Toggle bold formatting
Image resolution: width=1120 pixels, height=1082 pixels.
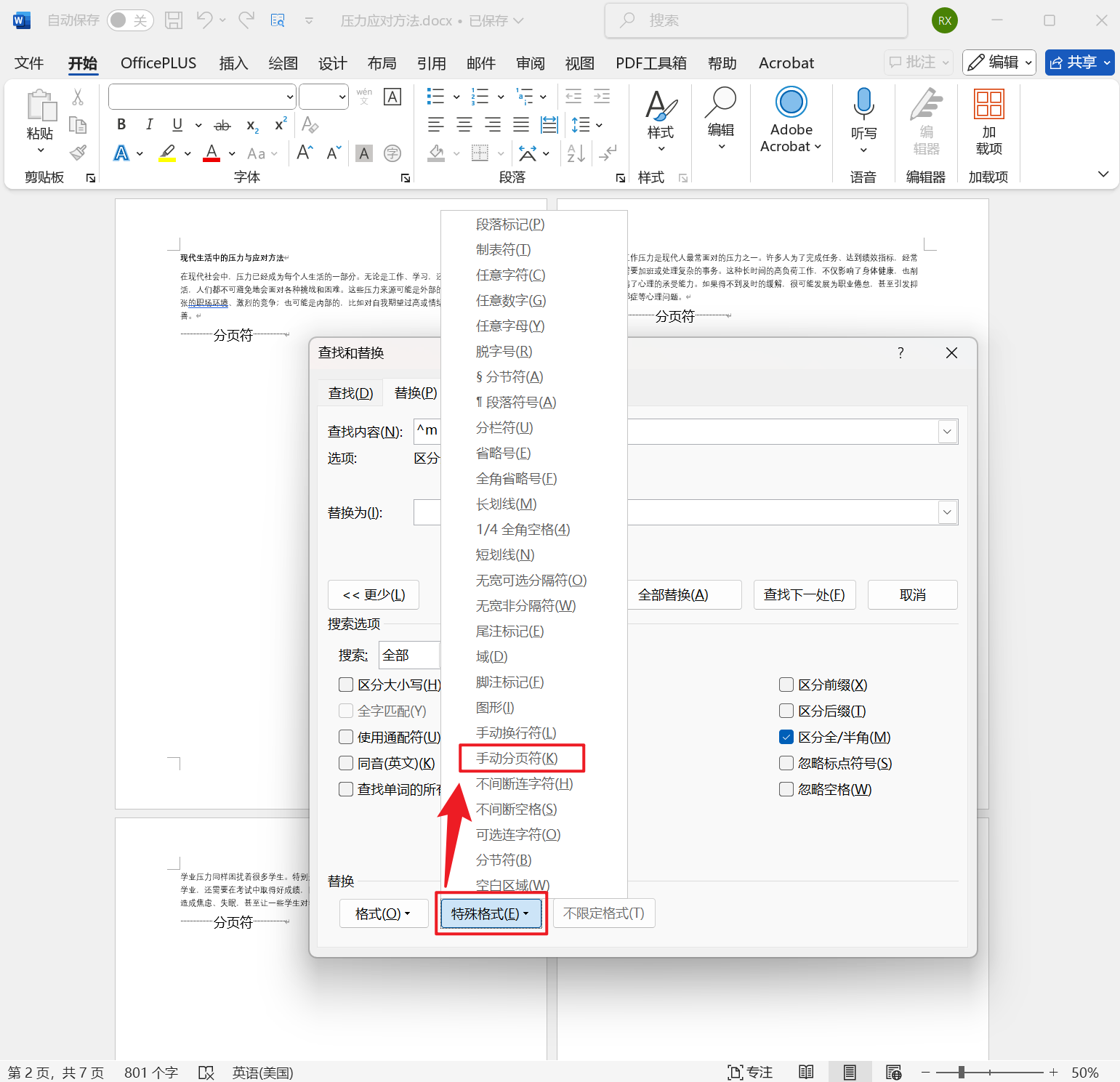[x=121, y=124]
